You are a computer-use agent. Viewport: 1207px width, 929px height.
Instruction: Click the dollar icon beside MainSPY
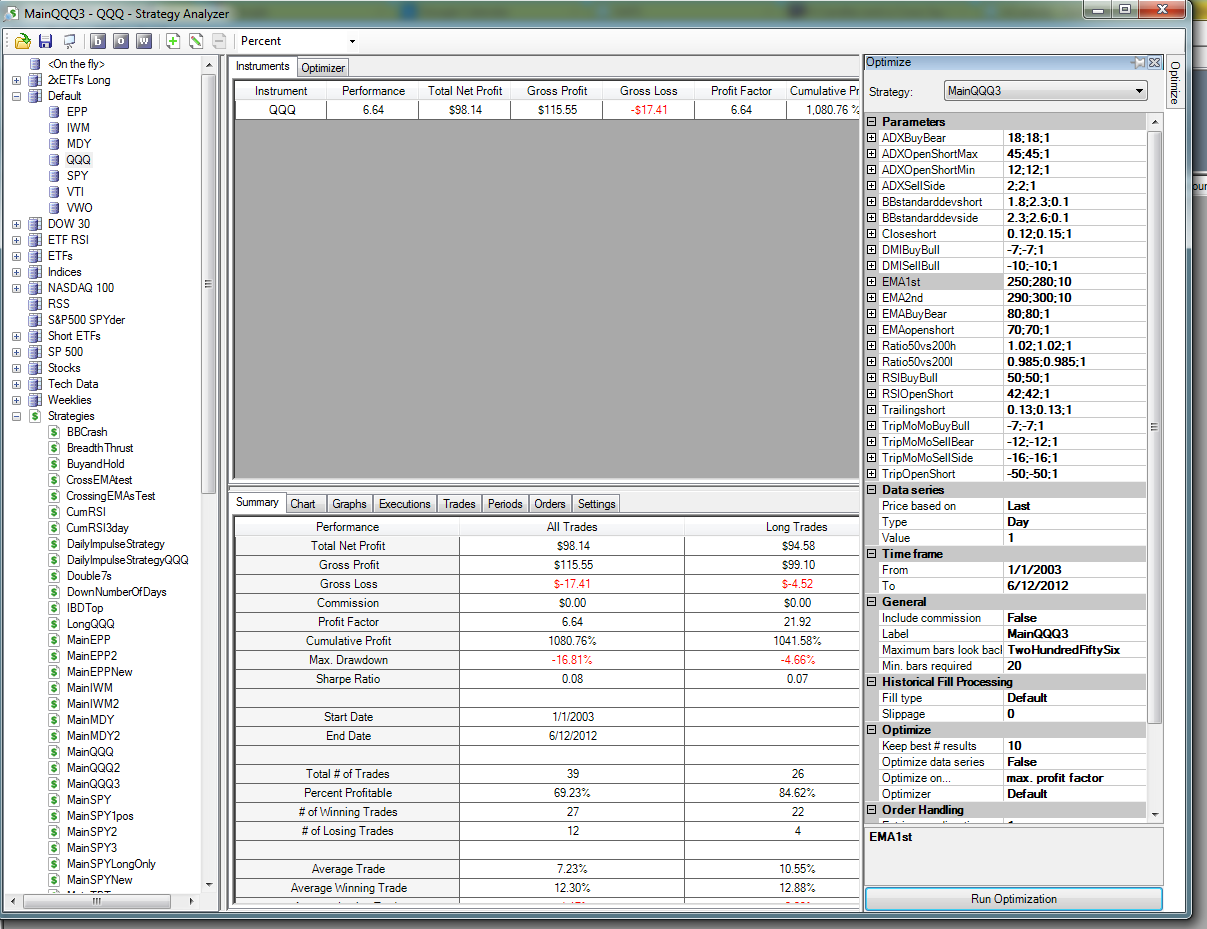(55, 800)
